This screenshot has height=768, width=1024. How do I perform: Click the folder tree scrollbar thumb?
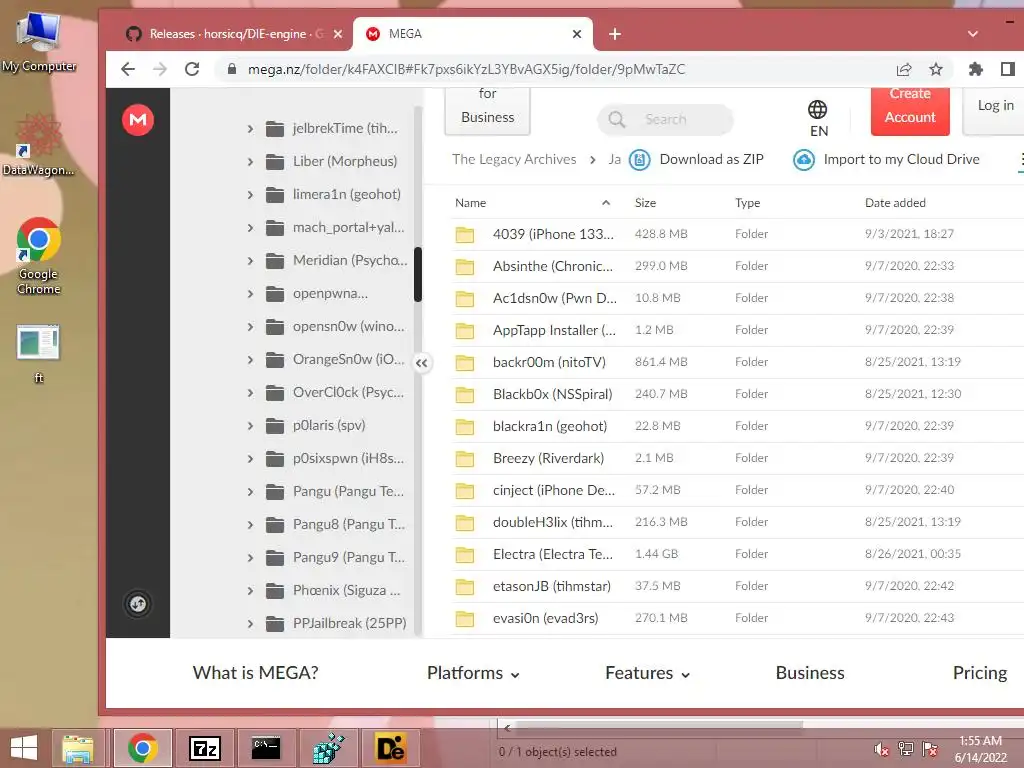tap(418, 274)
